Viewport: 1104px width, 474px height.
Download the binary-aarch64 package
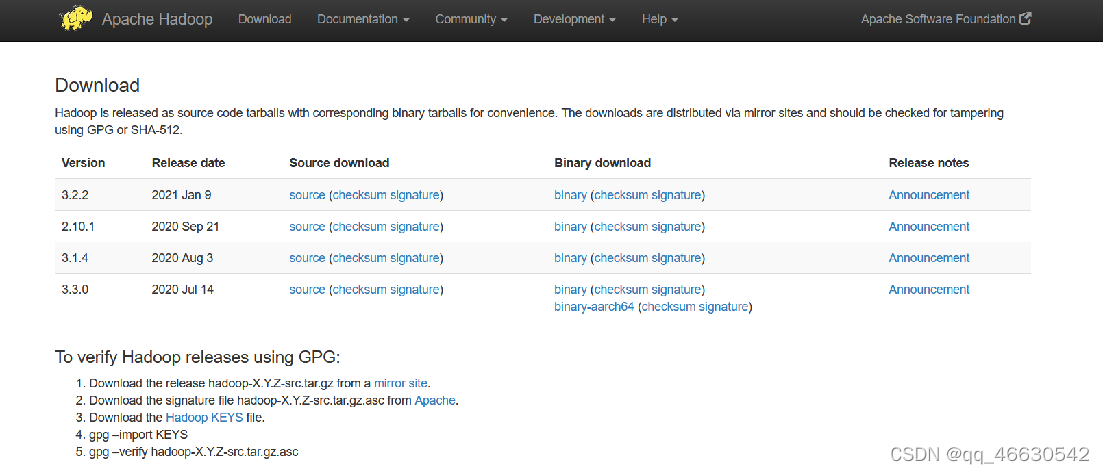tap(594, 307)
